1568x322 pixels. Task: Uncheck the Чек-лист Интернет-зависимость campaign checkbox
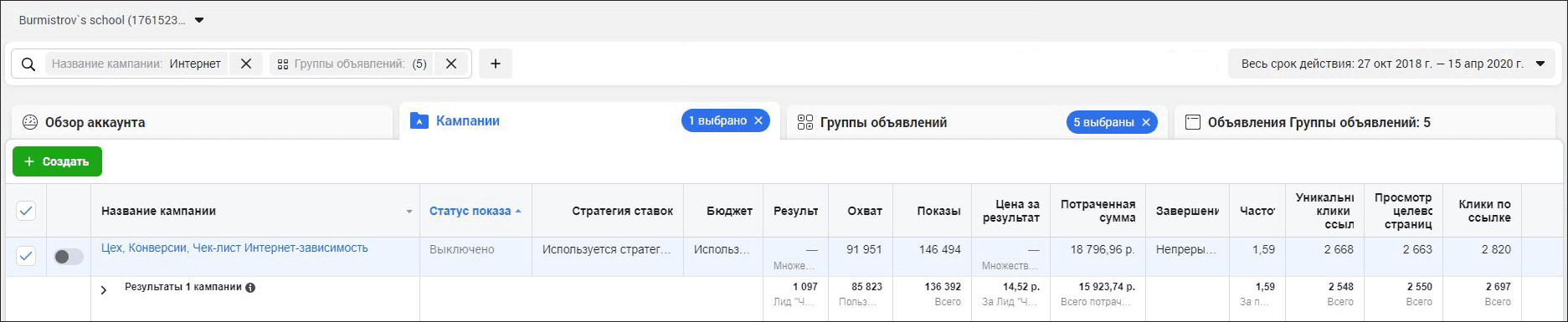(27, 256)
